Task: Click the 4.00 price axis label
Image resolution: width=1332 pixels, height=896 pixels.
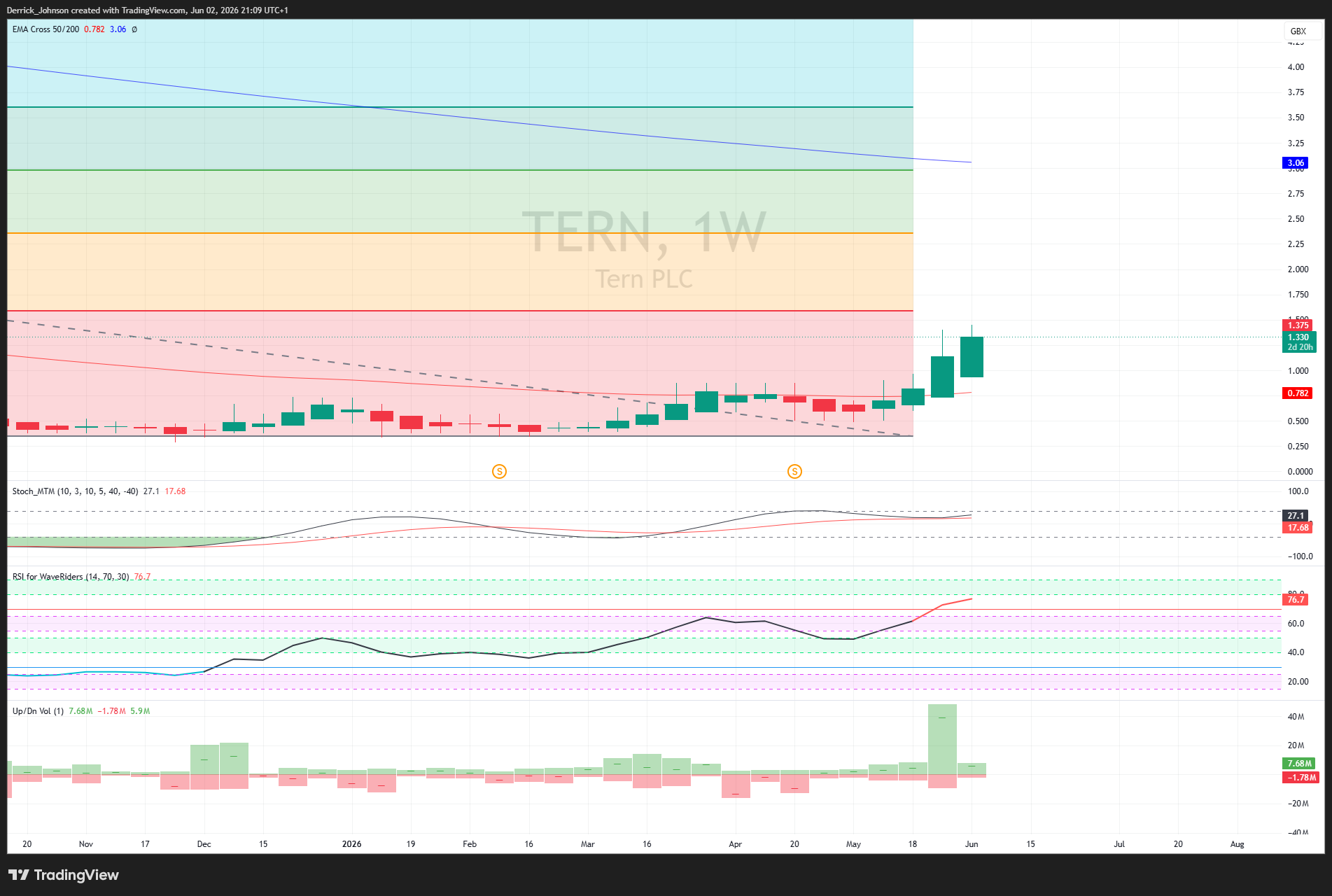Action: pos(1296,67)
